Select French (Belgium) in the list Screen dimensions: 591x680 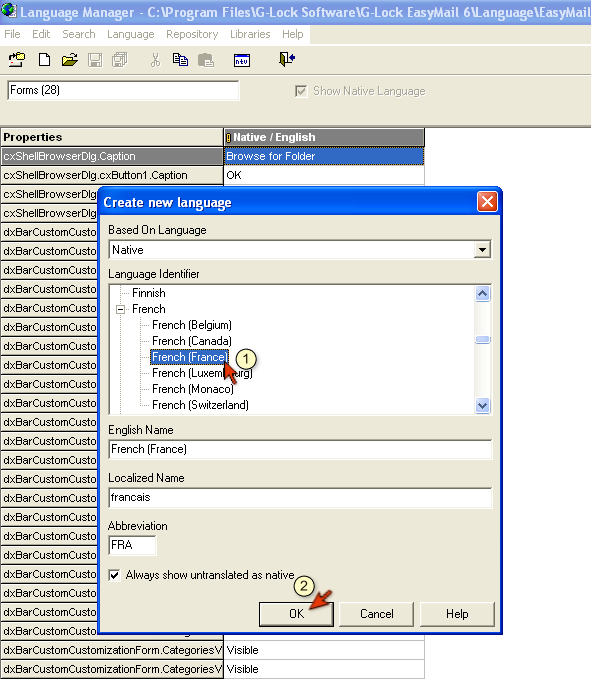tap(192, 325)
